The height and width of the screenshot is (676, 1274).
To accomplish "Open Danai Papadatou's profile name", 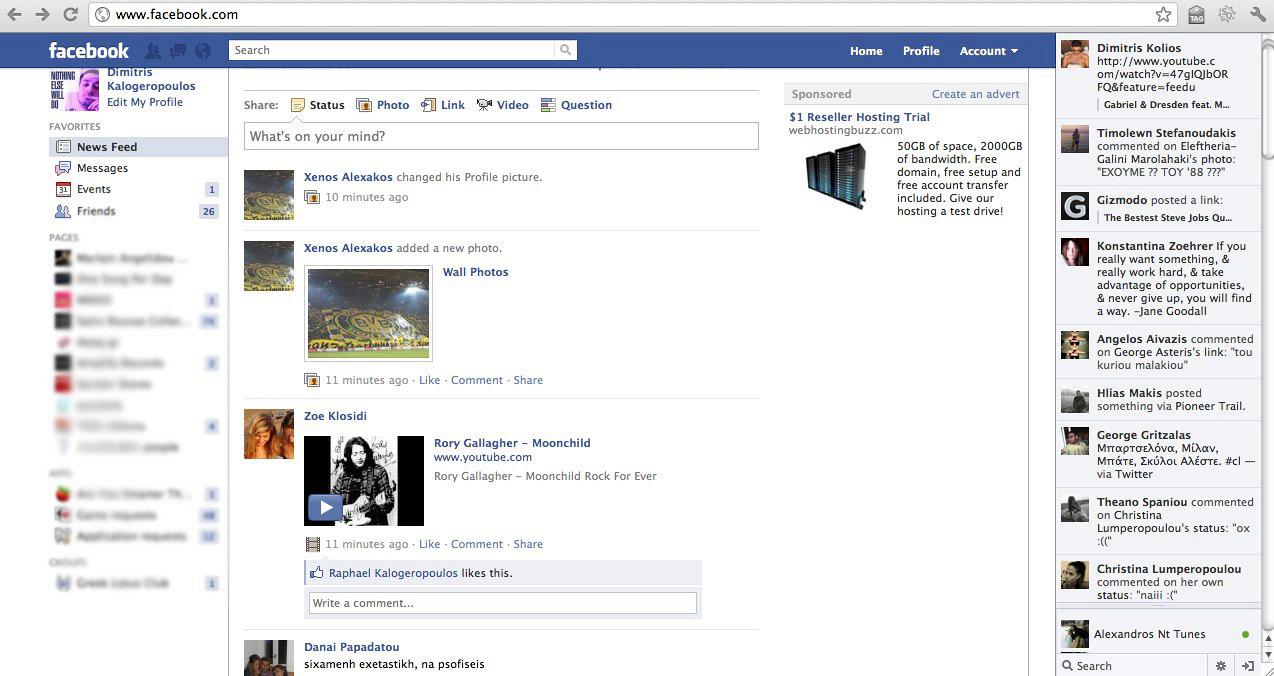I will coord(351,647).
